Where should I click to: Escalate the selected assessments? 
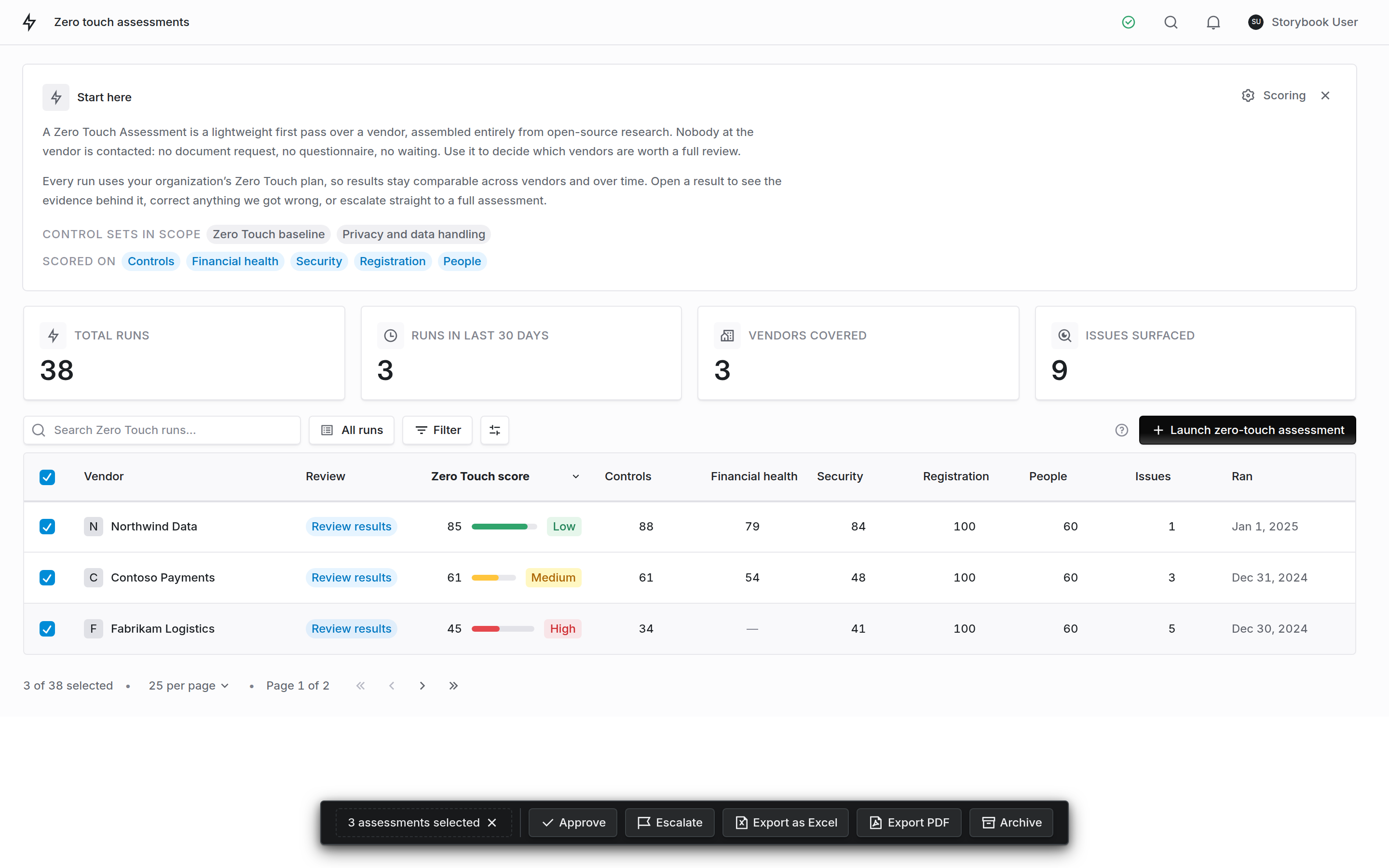(x=669, y=822)
